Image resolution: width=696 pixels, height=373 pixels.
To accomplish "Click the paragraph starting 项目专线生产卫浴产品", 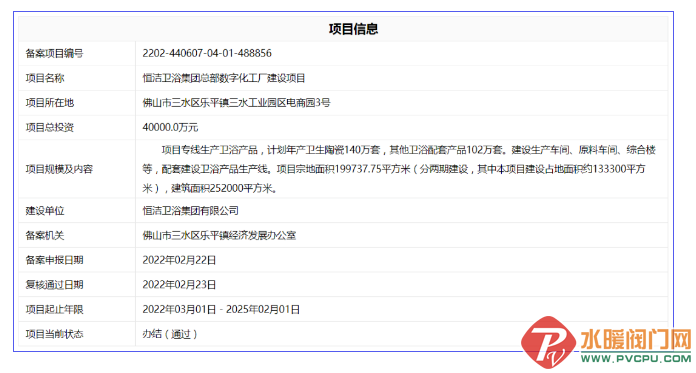I will pos(399,169).
